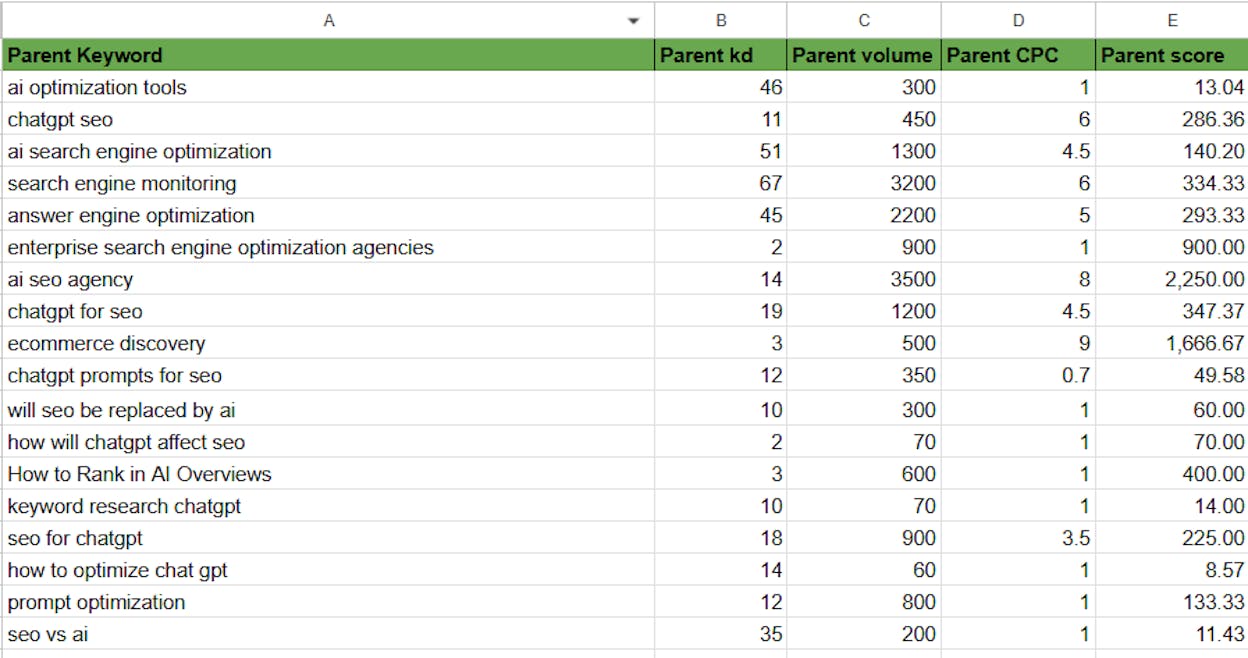Select the 'seo vs ai' cell
Screen dimensions: 1248x658
328,634
